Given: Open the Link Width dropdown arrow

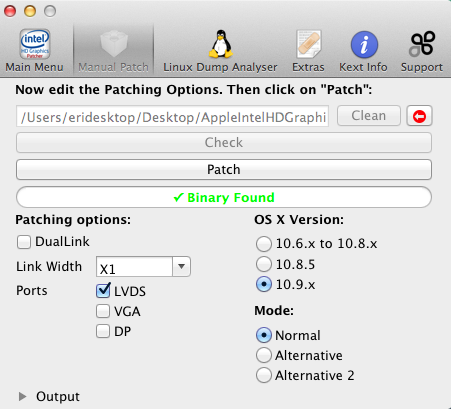Looking at the screenshot, I should [181, 266].
